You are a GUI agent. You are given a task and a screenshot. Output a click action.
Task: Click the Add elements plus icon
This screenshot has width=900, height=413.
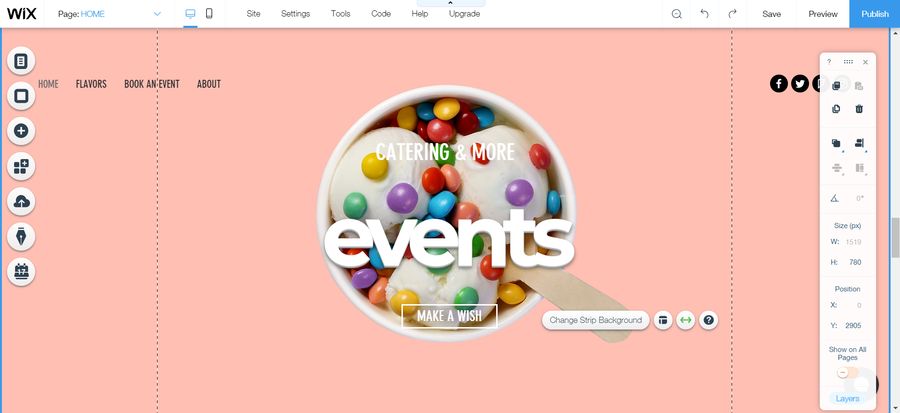21,131
